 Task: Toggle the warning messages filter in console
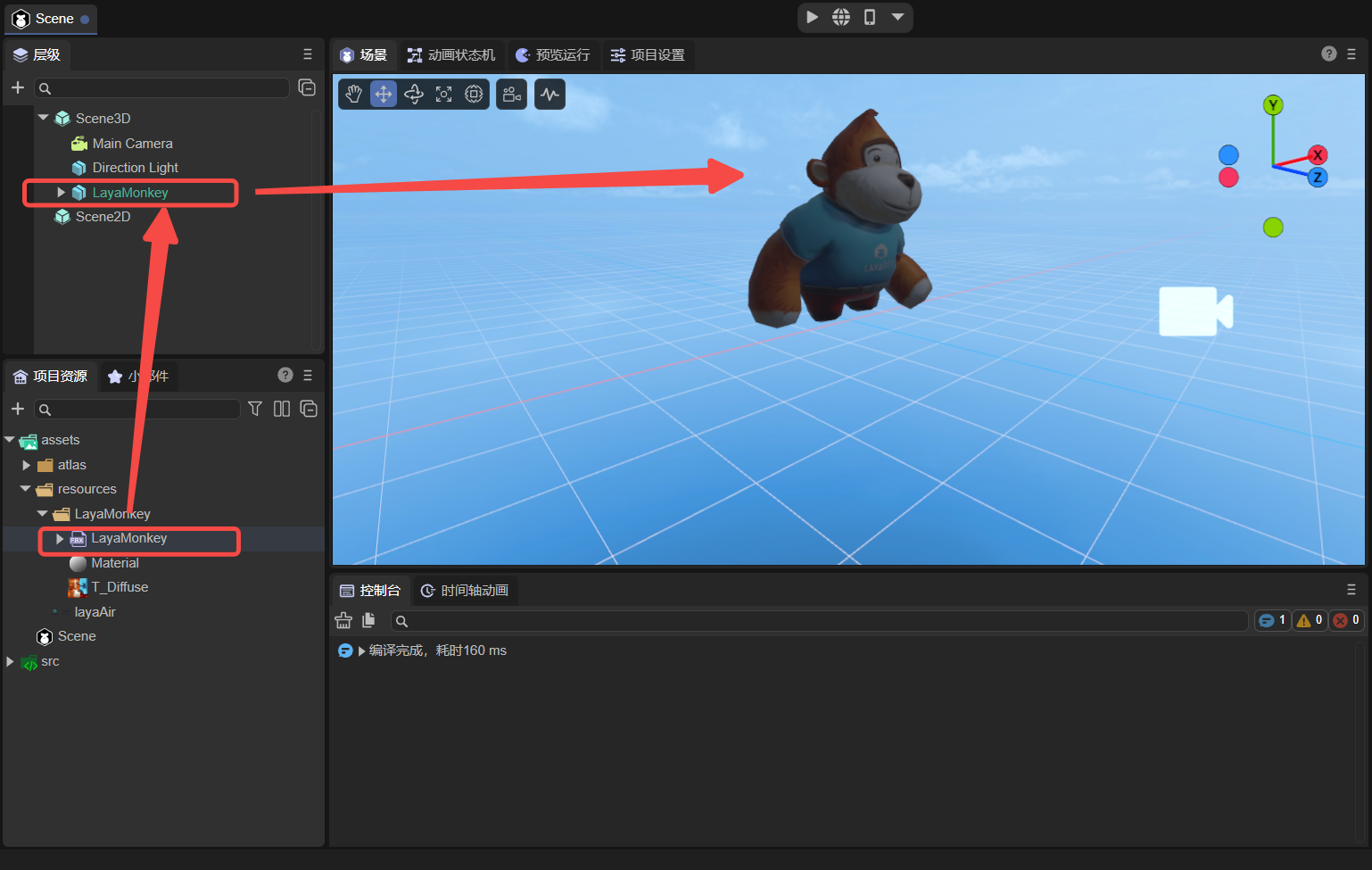click(x=1309, y=620)
